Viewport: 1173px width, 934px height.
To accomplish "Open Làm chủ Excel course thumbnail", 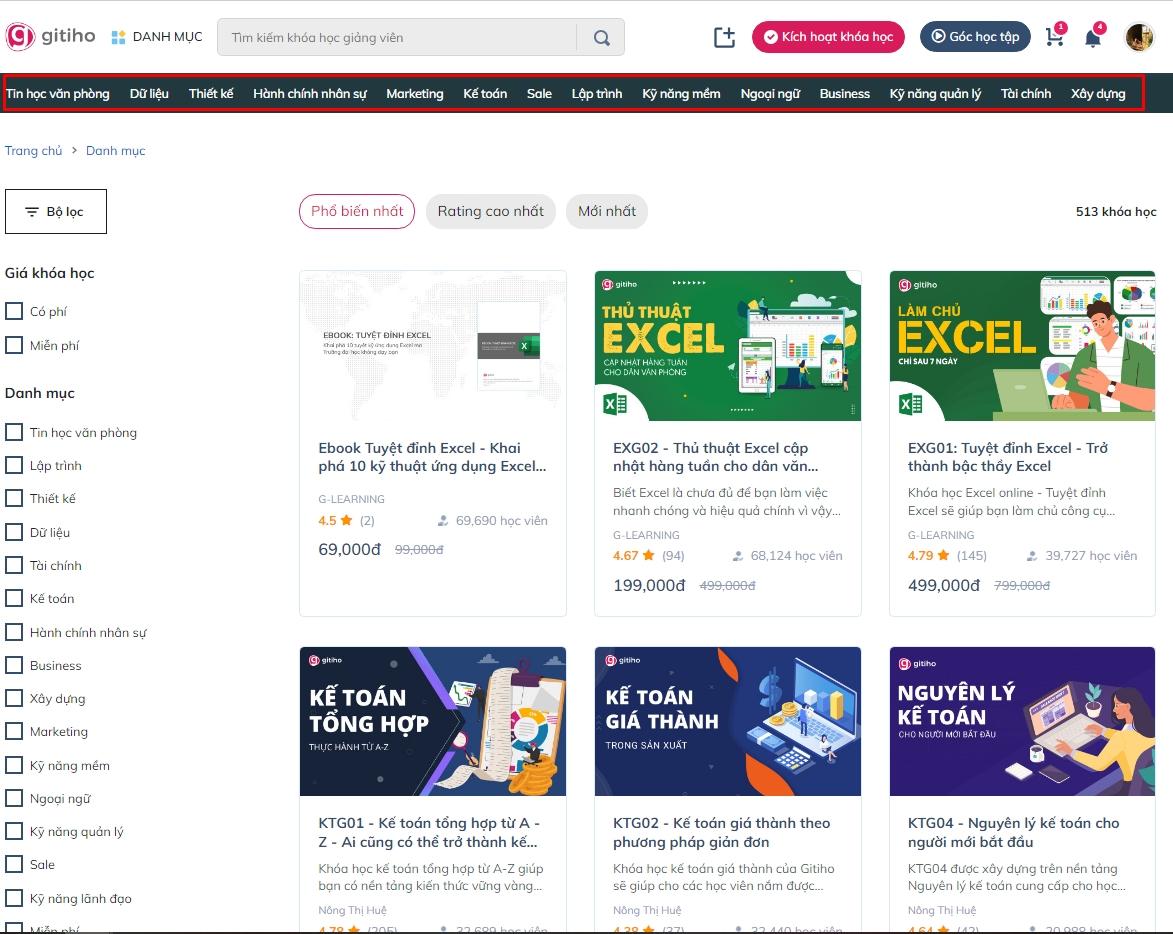I will (x=1022, y=345).
